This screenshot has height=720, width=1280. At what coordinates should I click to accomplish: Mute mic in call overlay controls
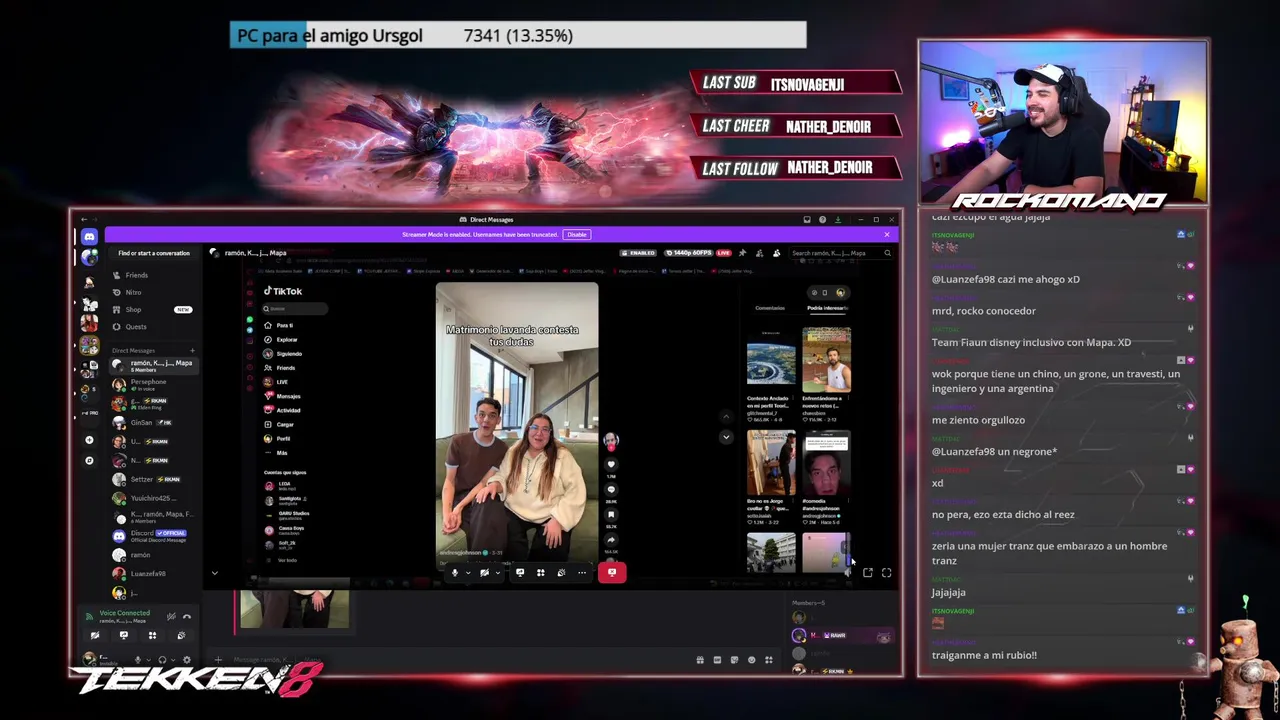tap(454, 573)
